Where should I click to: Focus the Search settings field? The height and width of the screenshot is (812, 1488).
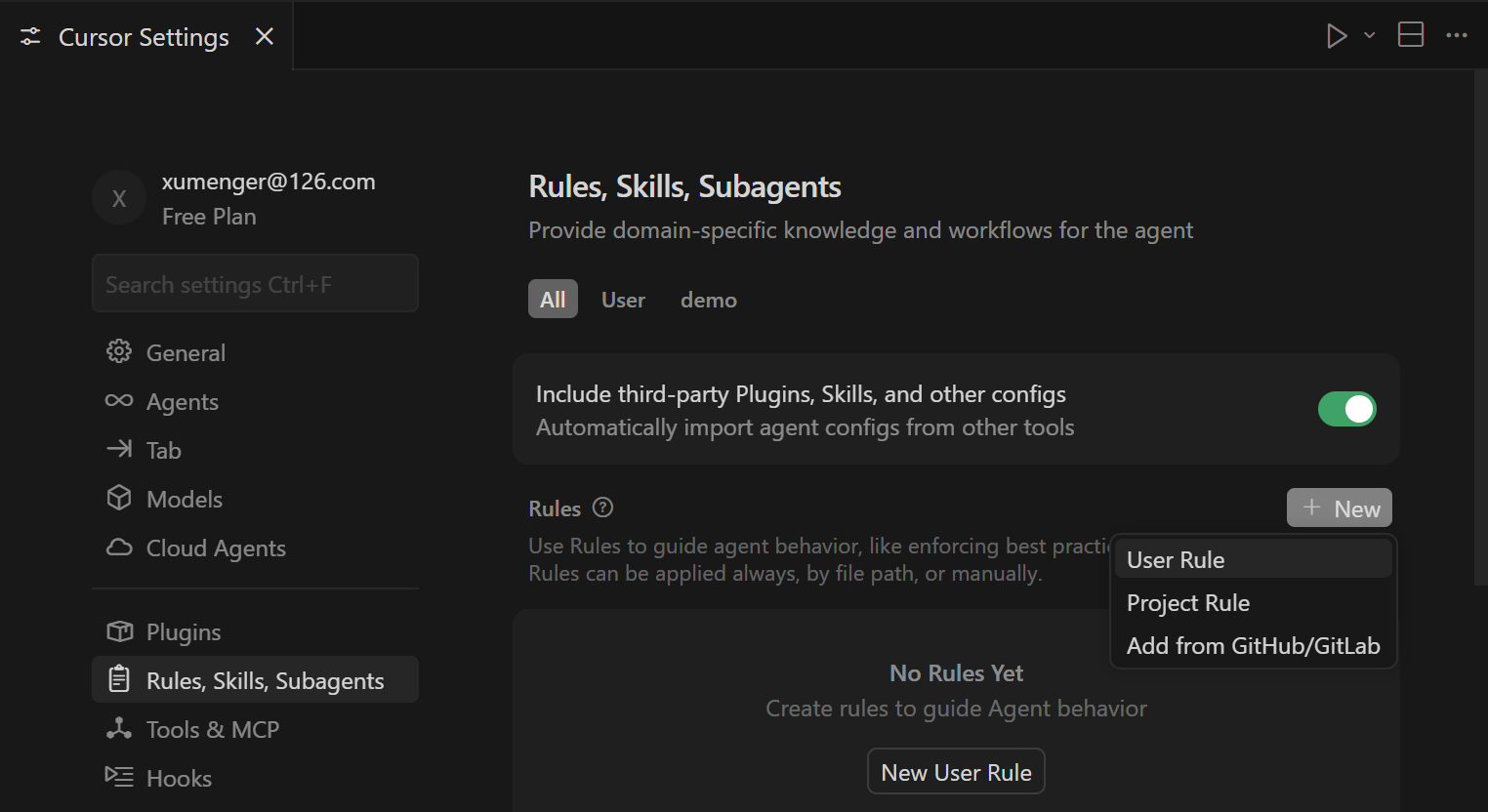(x=255, y=284)
